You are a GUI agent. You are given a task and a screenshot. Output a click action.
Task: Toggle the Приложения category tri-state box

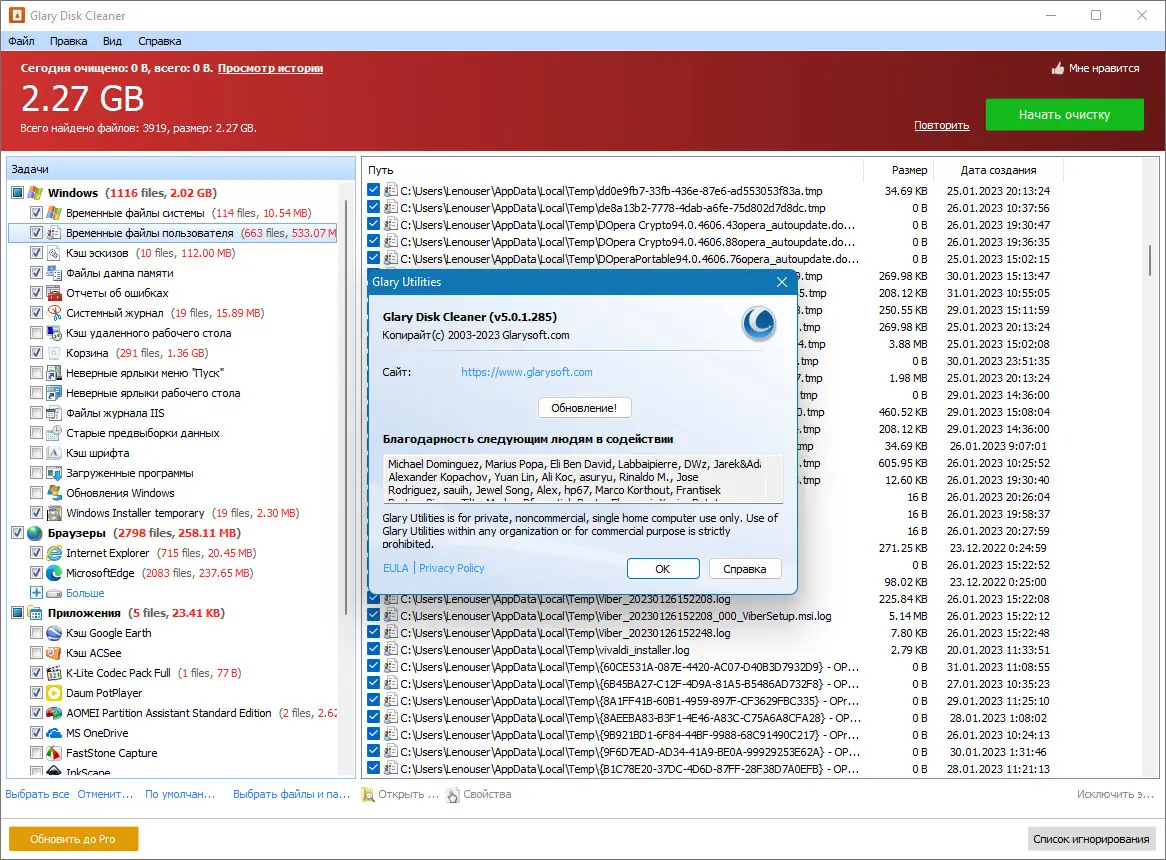coord(17,614)
